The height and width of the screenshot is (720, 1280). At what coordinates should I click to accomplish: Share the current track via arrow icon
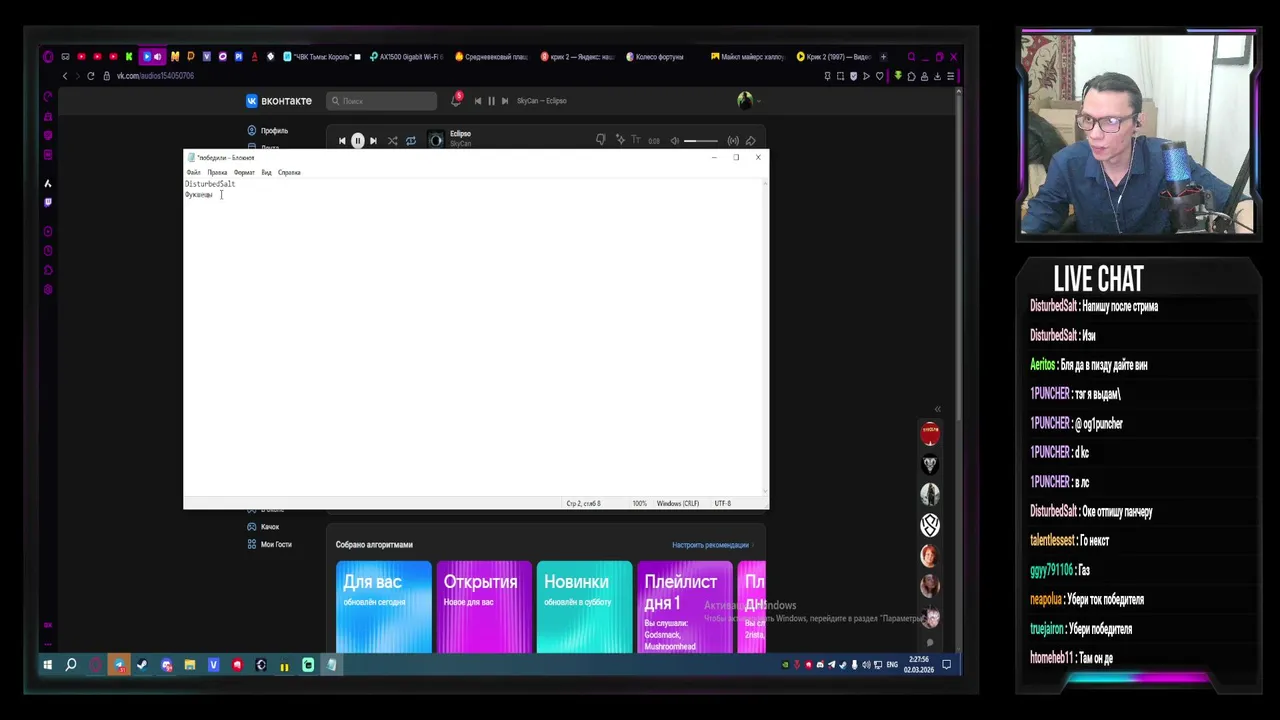[x=750, y=141]
